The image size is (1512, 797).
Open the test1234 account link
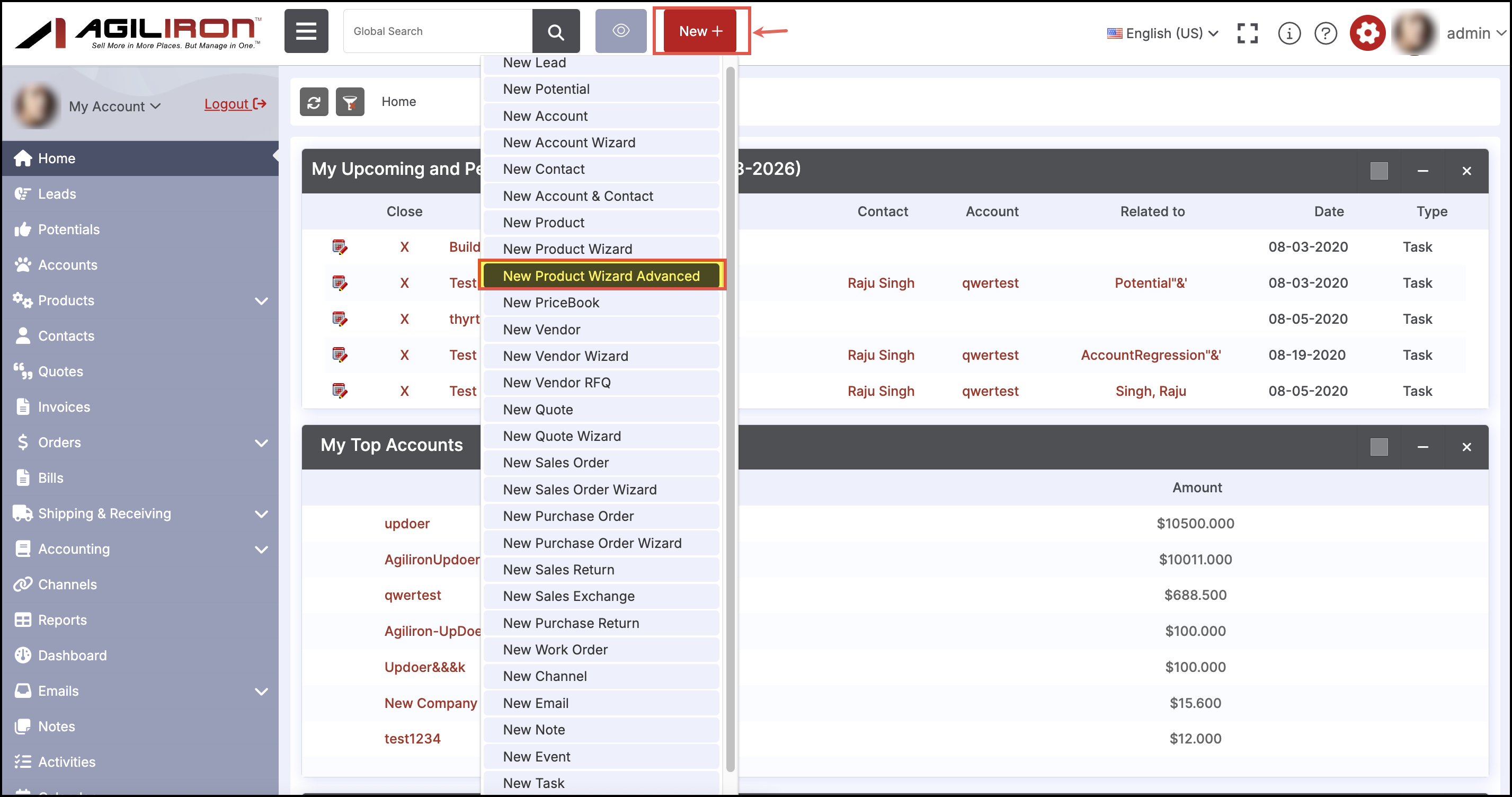(x=412, y=739)
